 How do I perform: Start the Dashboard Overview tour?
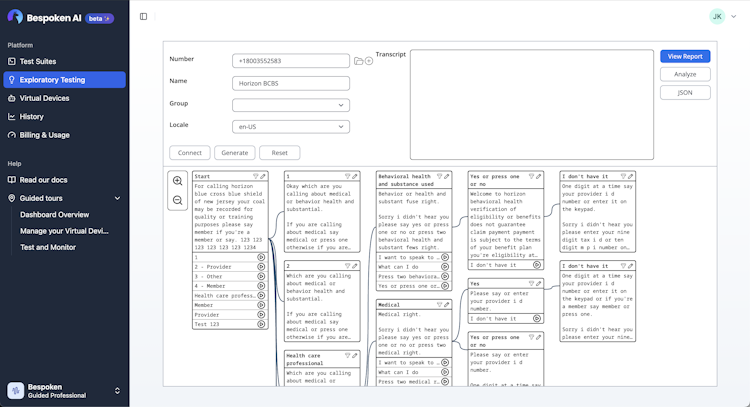click(55, 215)
